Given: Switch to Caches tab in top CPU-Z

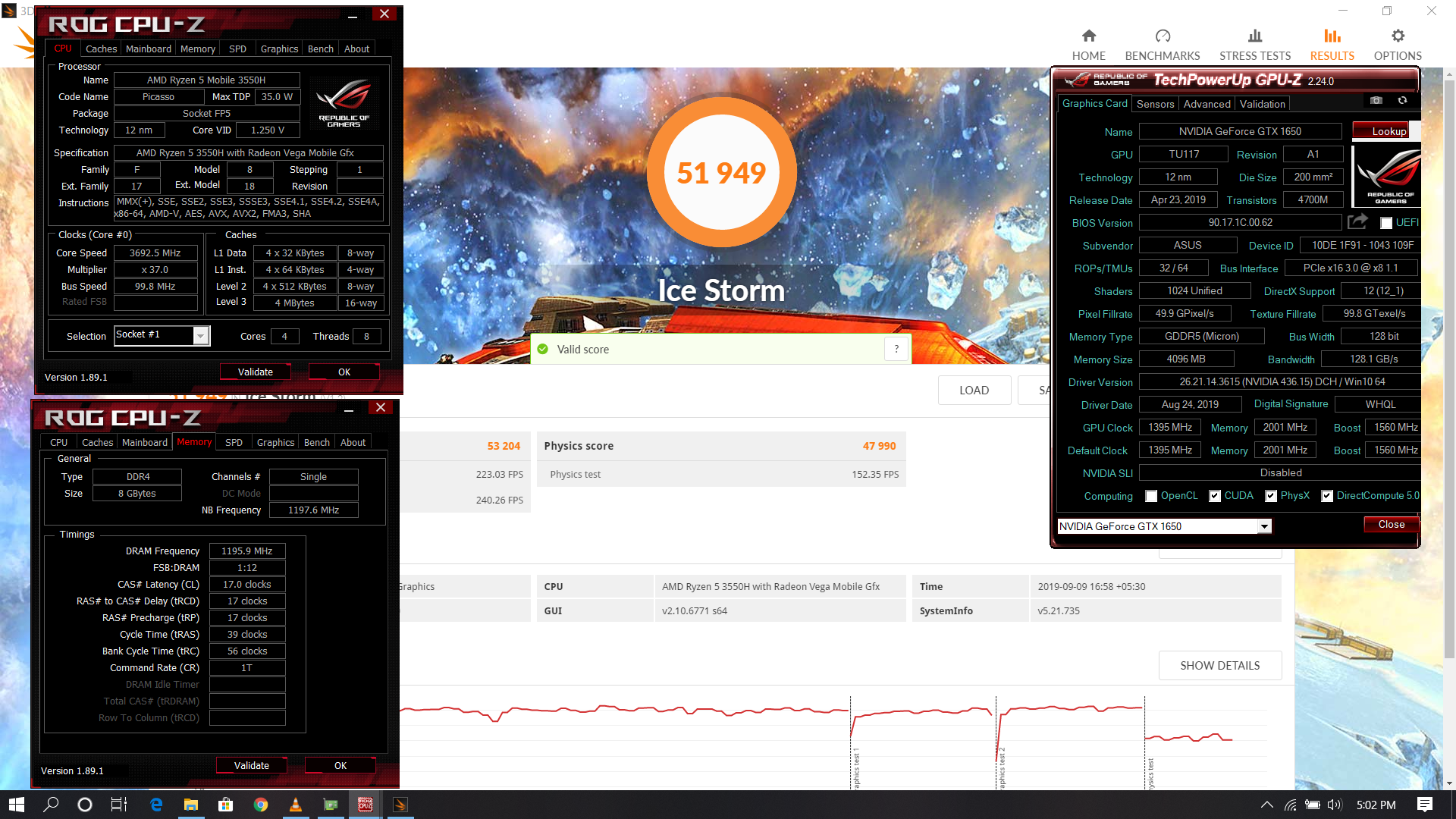Looking at the screenshot, I should (101, 49).
